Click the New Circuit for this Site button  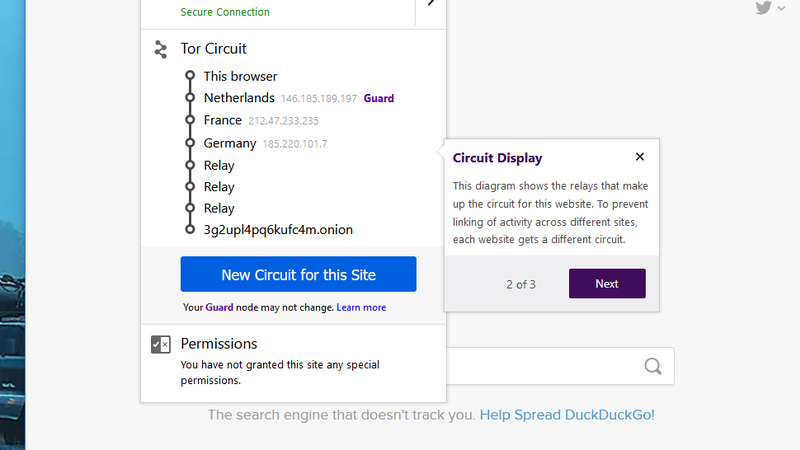tap(298, 274)
